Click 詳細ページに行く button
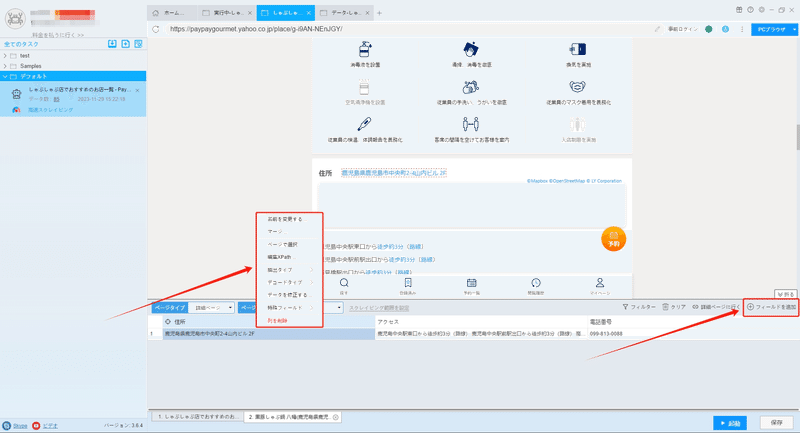The width and height of the screenshot is (800, 433). click(x=716, y=307)
